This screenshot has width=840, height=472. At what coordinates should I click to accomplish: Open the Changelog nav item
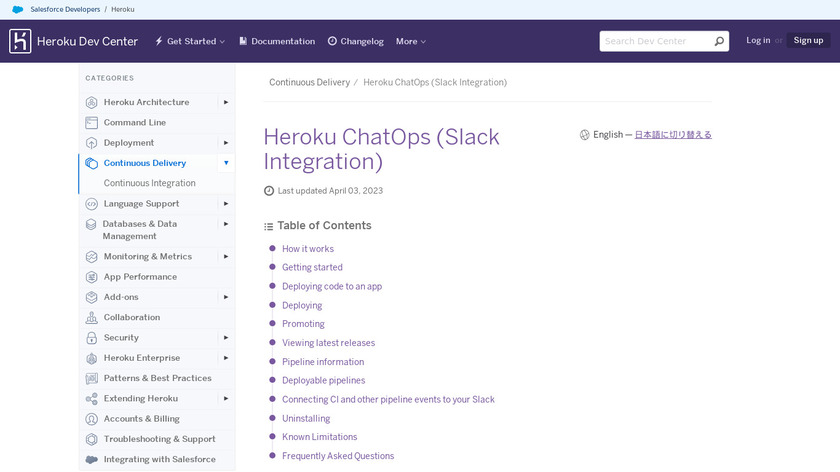point(356,41)
